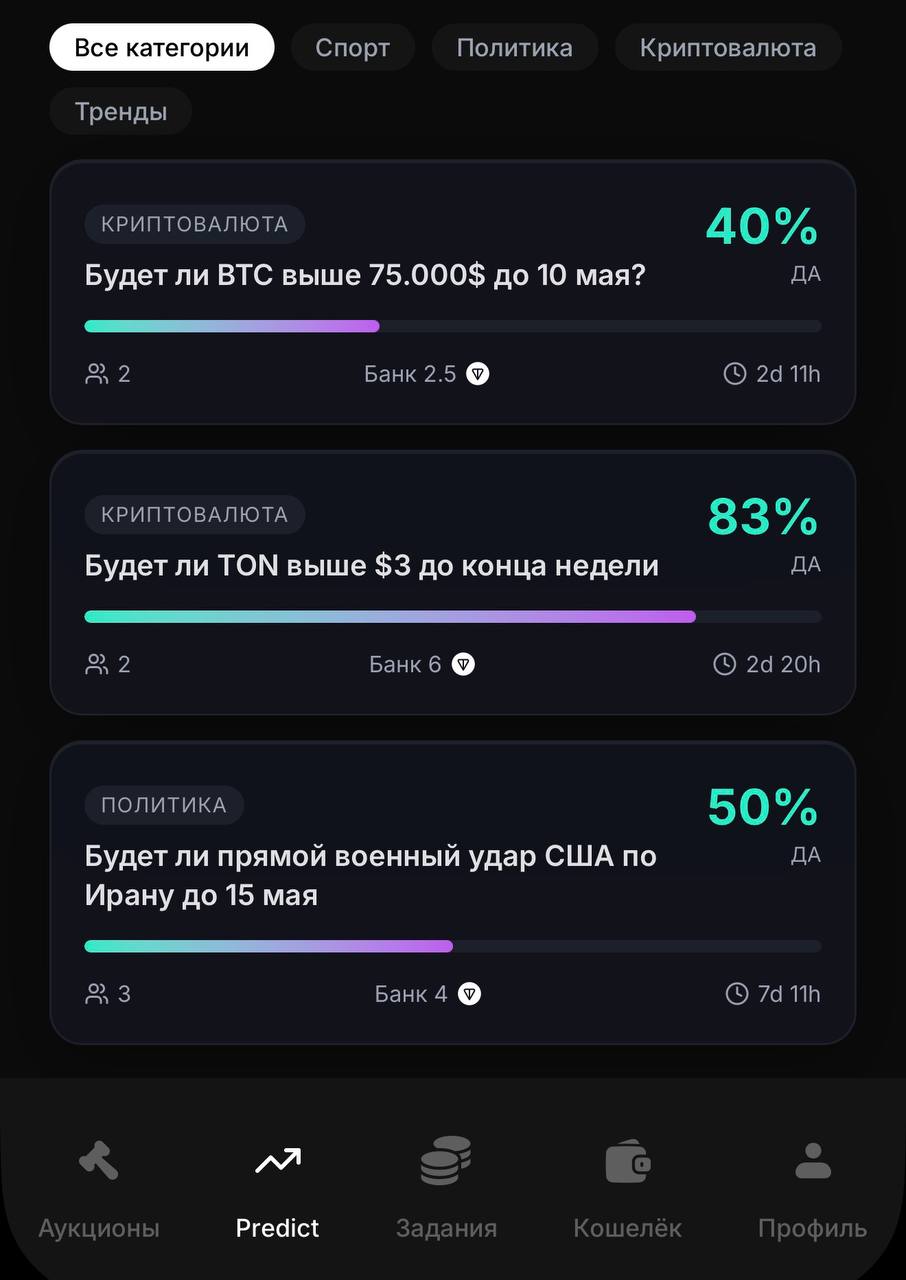Click the clock icon beside 7d 11h
The width and height of the screenshot is (906, 1280).
(736, 994)
